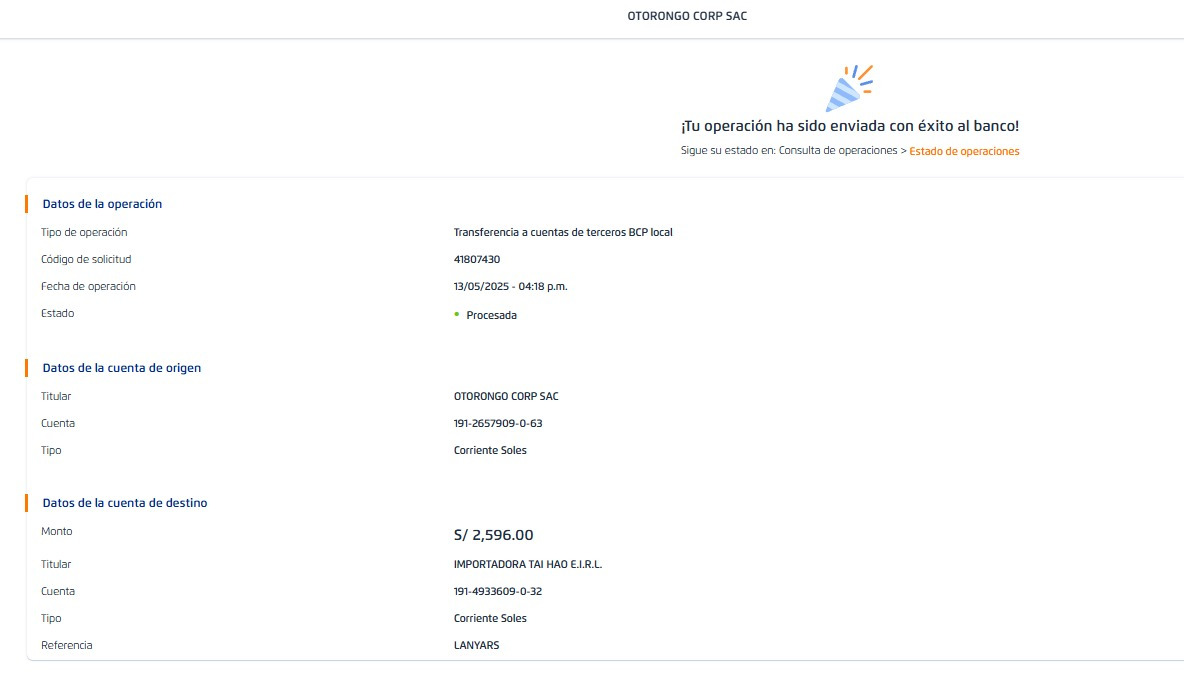The width and height of the screenshot is (1184, 685).
Task: Click the request code 41807430
Action: 477,259
